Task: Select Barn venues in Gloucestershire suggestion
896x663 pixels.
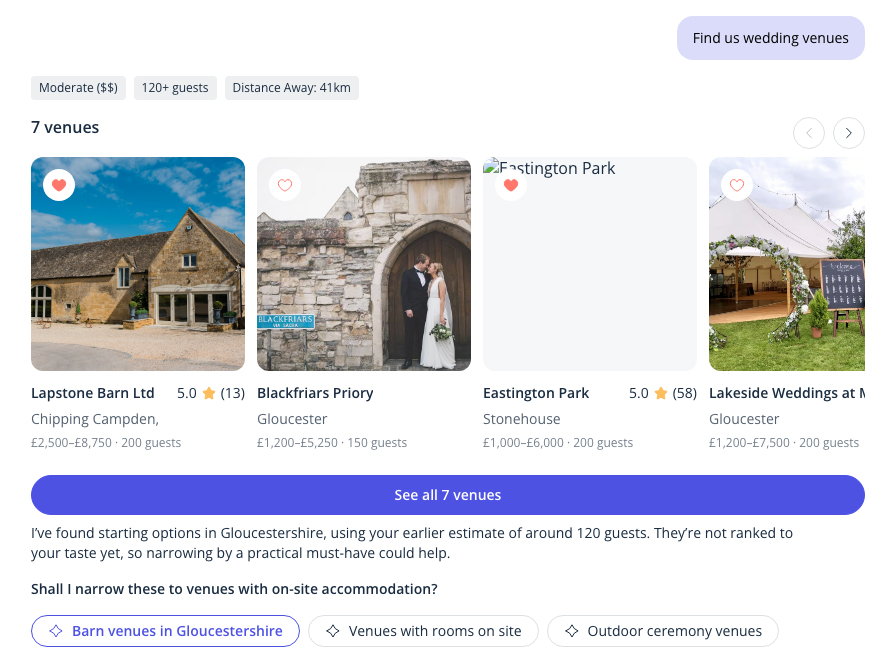Action: [165, 631]
